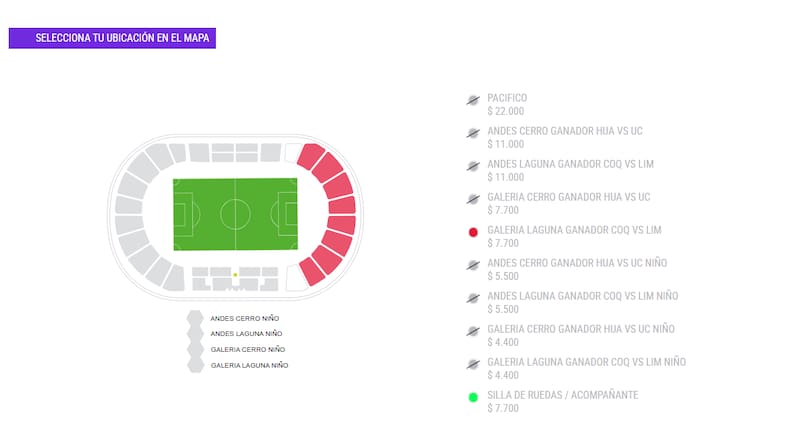
Task: Click crossed-out icon beside Galeria Cerro $7.700
Action: click(473, 199)
